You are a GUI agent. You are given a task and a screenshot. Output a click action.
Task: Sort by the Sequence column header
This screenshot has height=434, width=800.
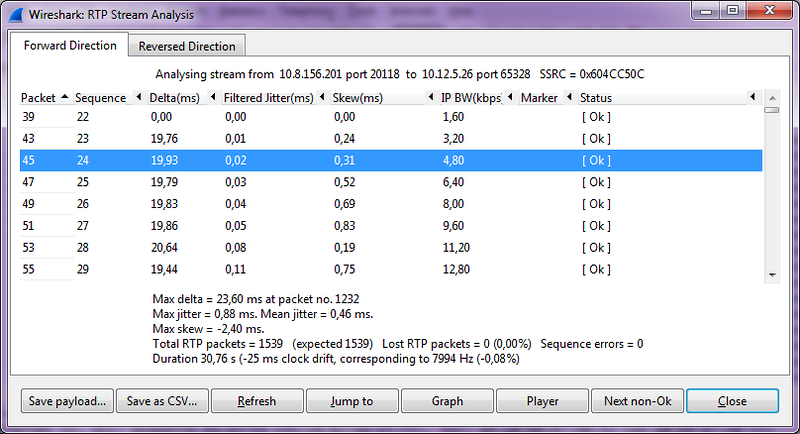[101, 97]
